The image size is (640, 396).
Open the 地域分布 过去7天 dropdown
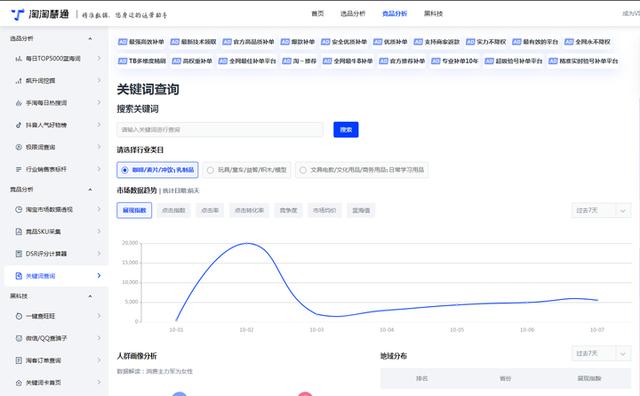(601, 354)
